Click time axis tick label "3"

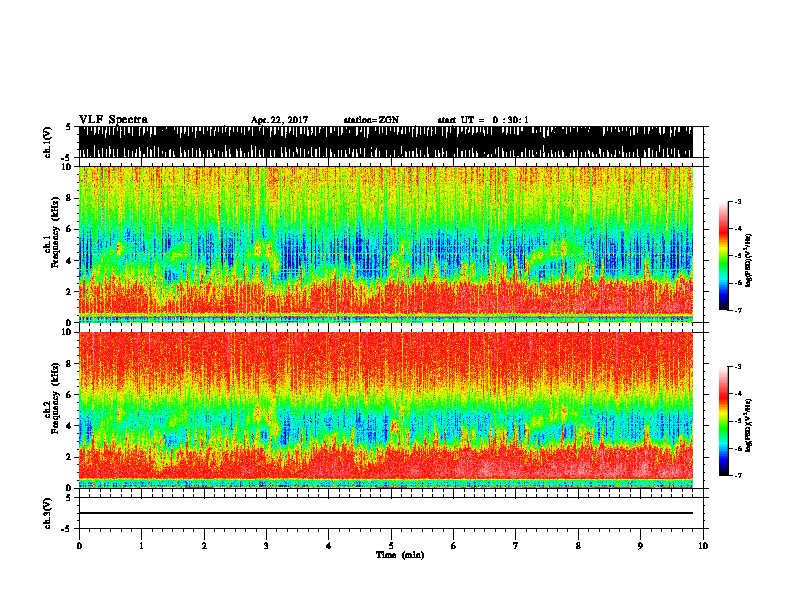coord(266,546)
